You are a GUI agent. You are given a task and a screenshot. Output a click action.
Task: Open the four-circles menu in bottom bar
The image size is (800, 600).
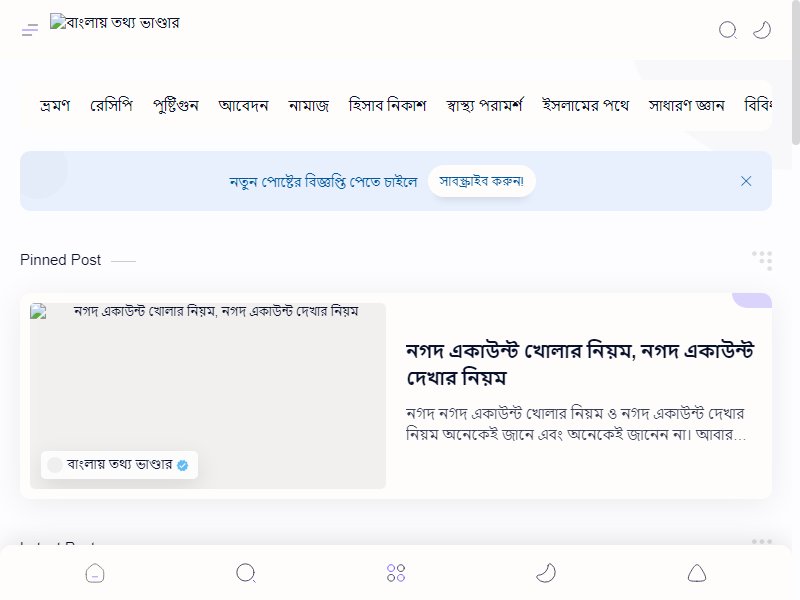point(396,572)
